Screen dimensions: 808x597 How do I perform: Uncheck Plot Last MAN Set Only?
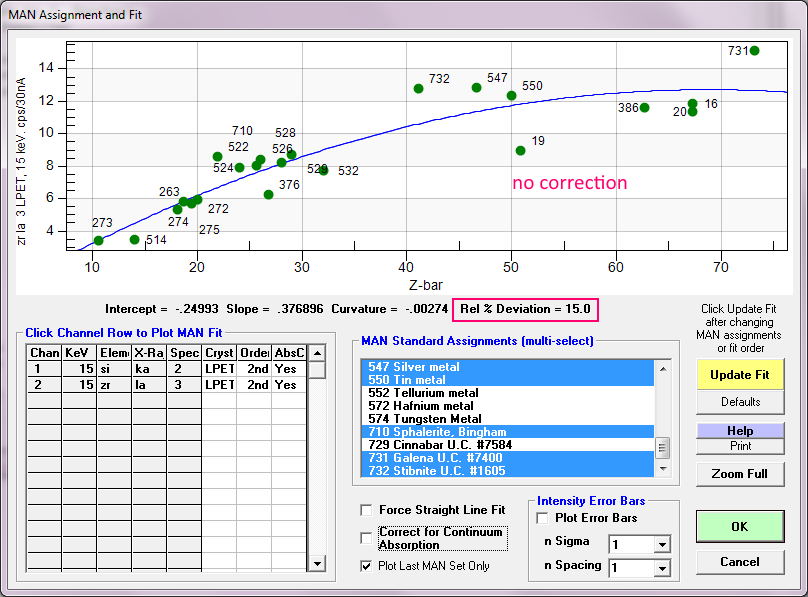(366, 566)
